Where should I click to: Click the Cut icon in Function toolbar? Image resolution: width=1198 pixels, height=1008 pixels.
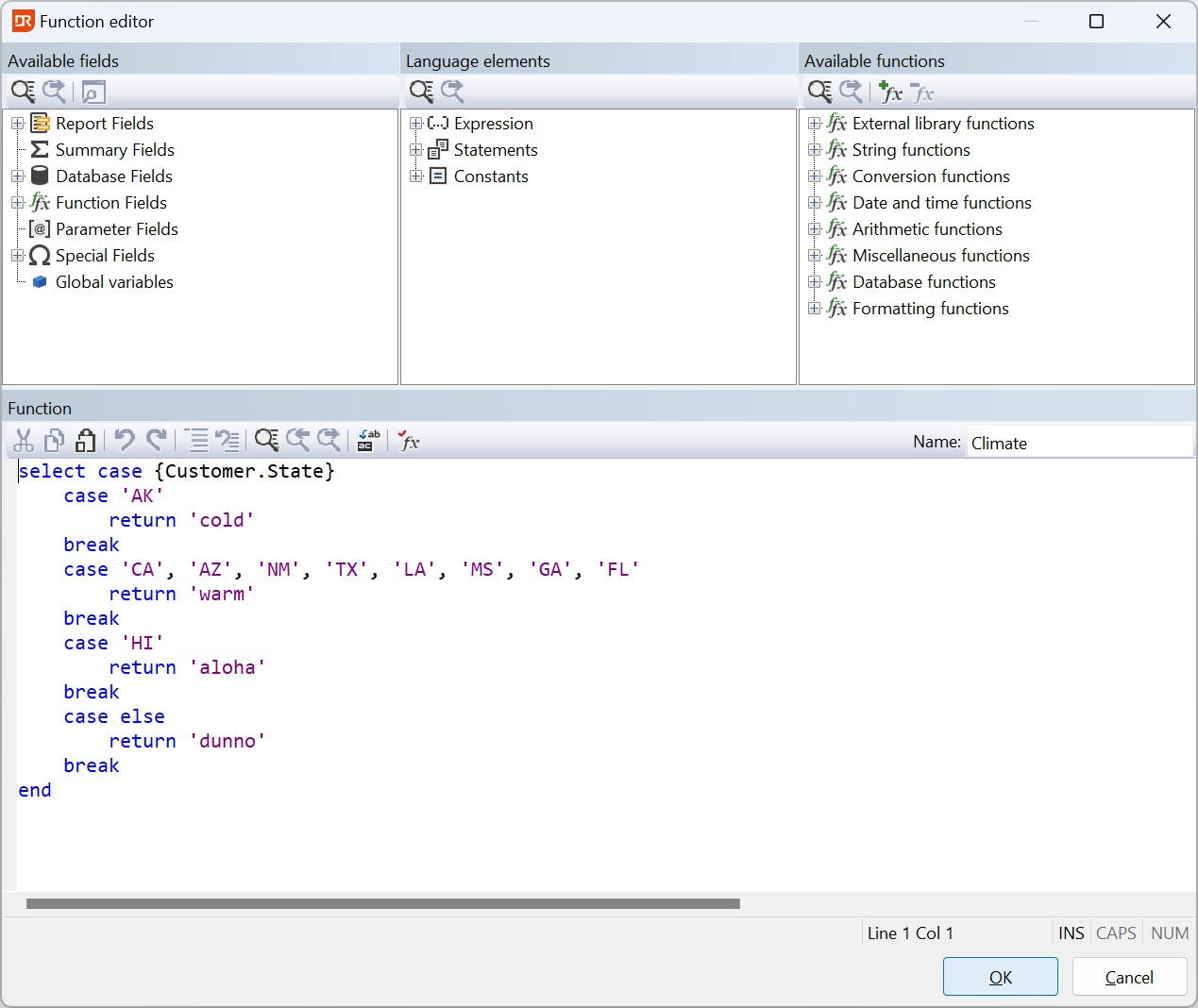tap(24, 441)
